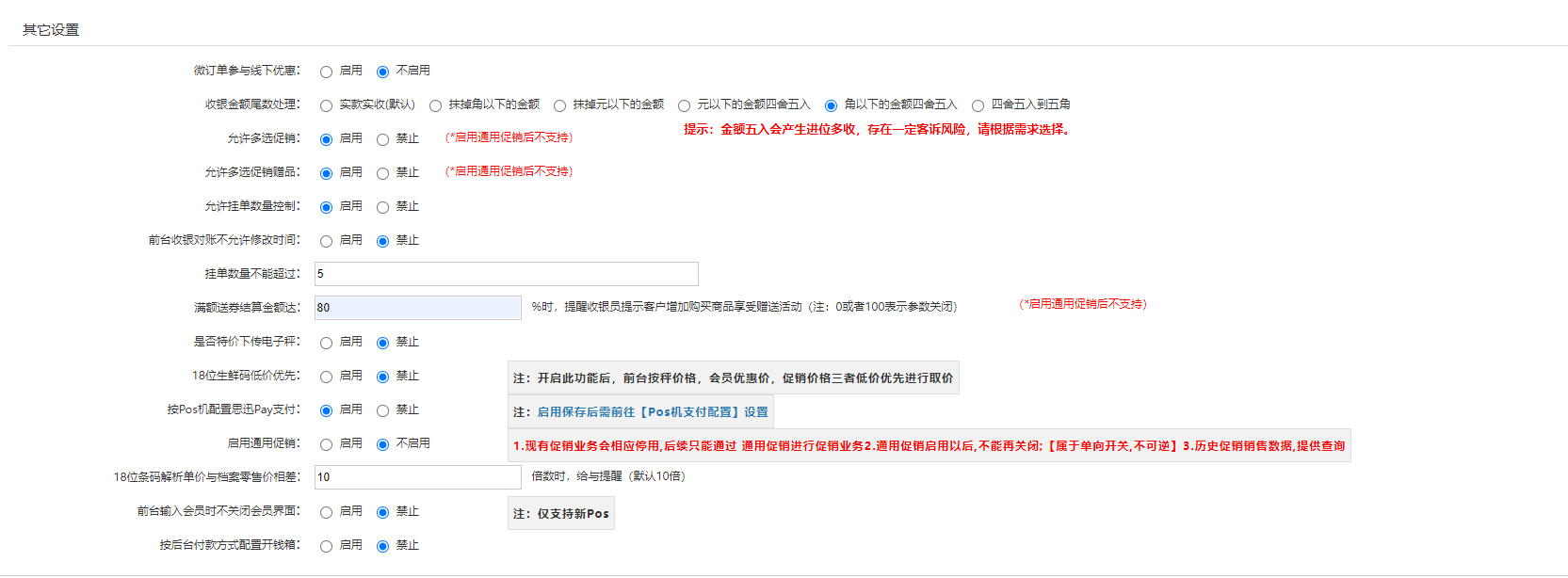Open the Pos机支付配置 settings link
The height and width of the screenshot is (578, 1568).
pos(652,412)
